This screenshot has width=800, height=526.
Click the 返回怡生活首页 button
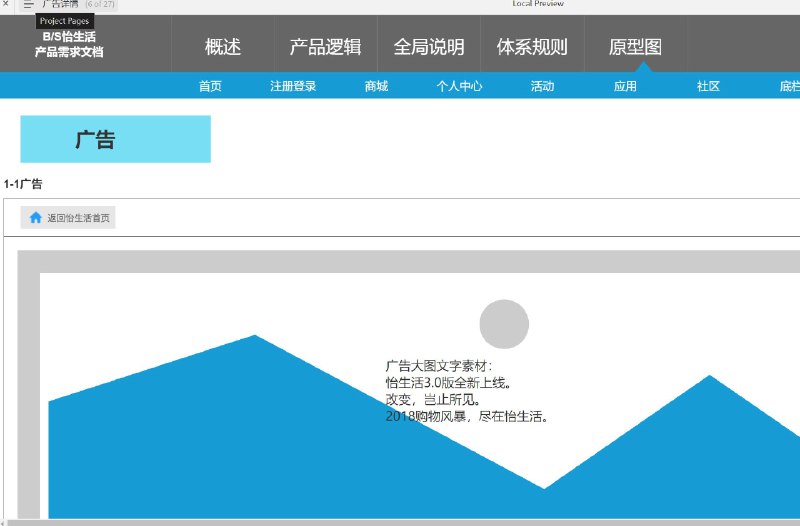(x=68, y=218)
